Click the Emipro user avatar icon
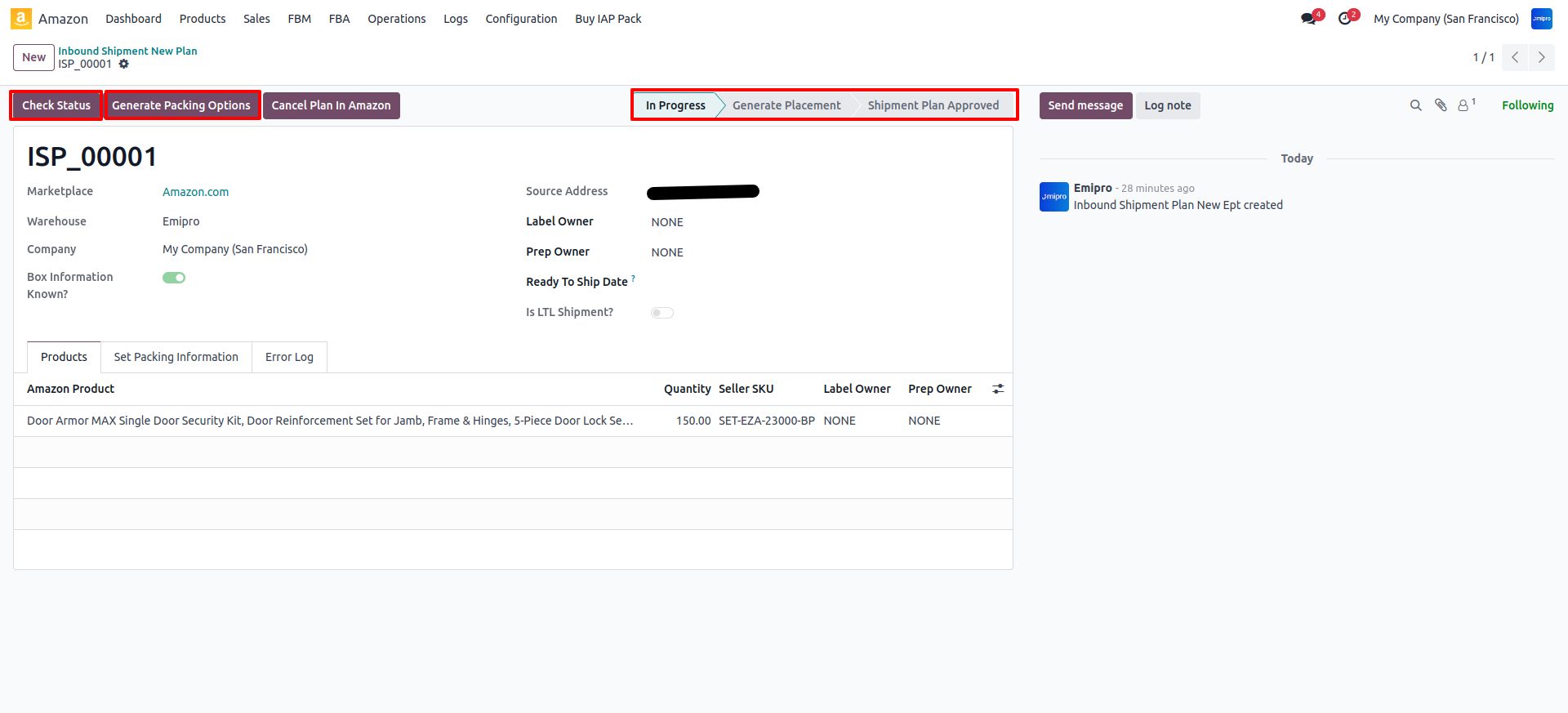The width and height of the screenshot is (1568, 713). [x=1541, y=19]
